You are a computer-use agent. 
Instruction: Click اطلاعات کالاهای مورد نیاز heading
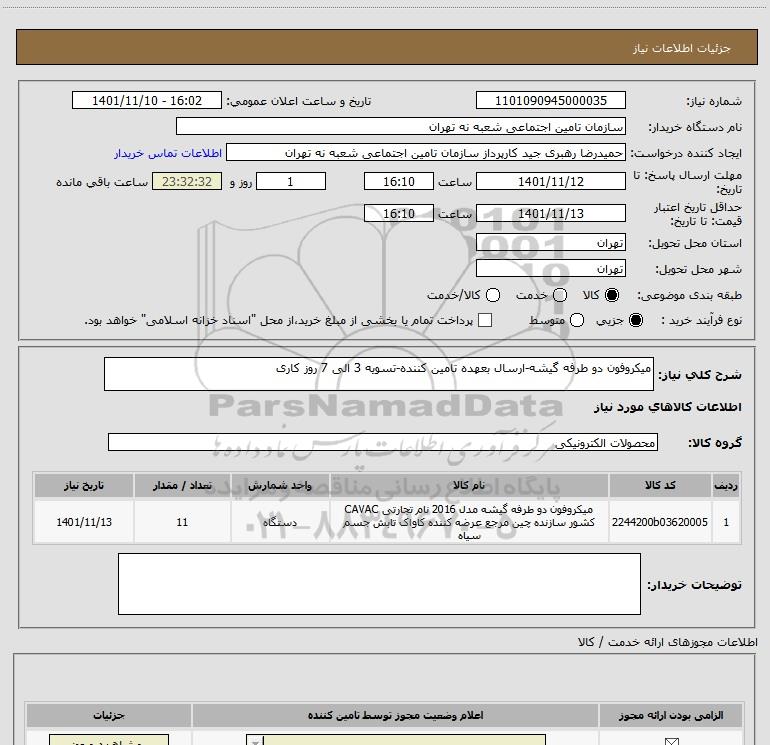(667, 407)
